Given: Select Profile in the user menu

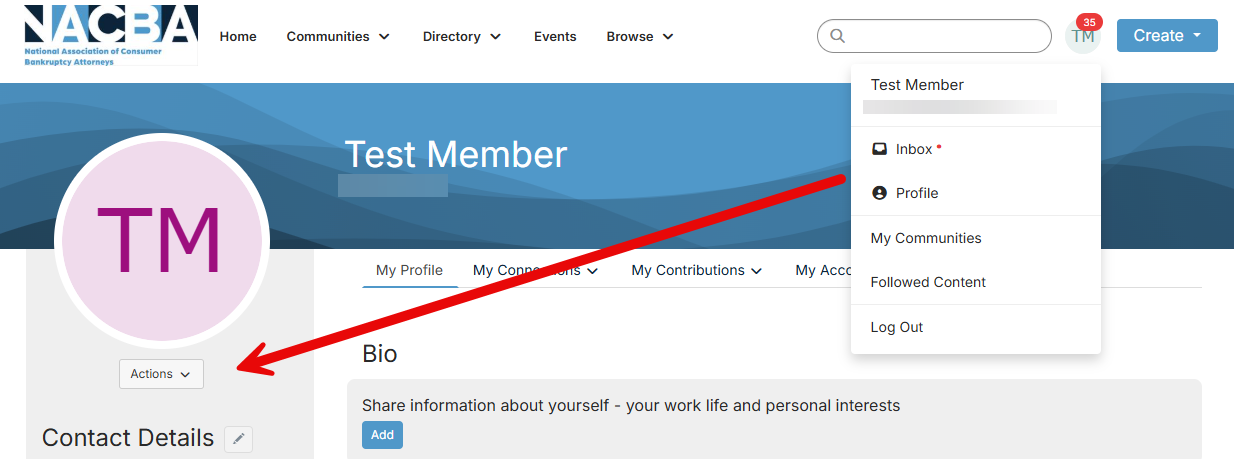Looking at the screenshot, I should [x=916, y=193].
